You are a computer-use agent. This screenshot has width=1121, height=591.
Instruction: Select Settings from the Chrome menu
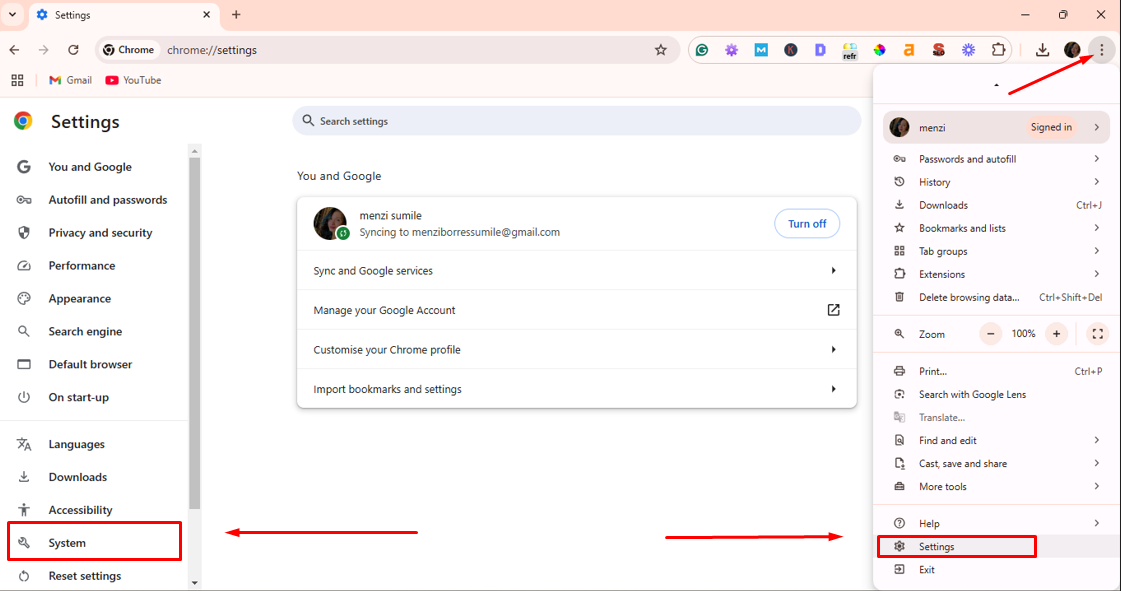pyautogui.click(x=937, y=547)
